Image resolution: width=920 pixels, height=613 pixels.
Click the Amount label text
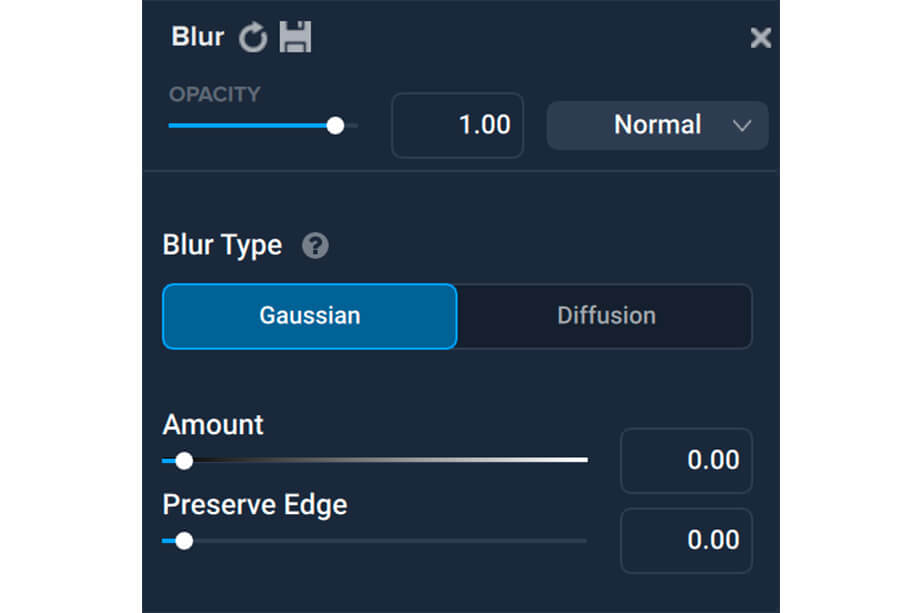click(213, 425)
